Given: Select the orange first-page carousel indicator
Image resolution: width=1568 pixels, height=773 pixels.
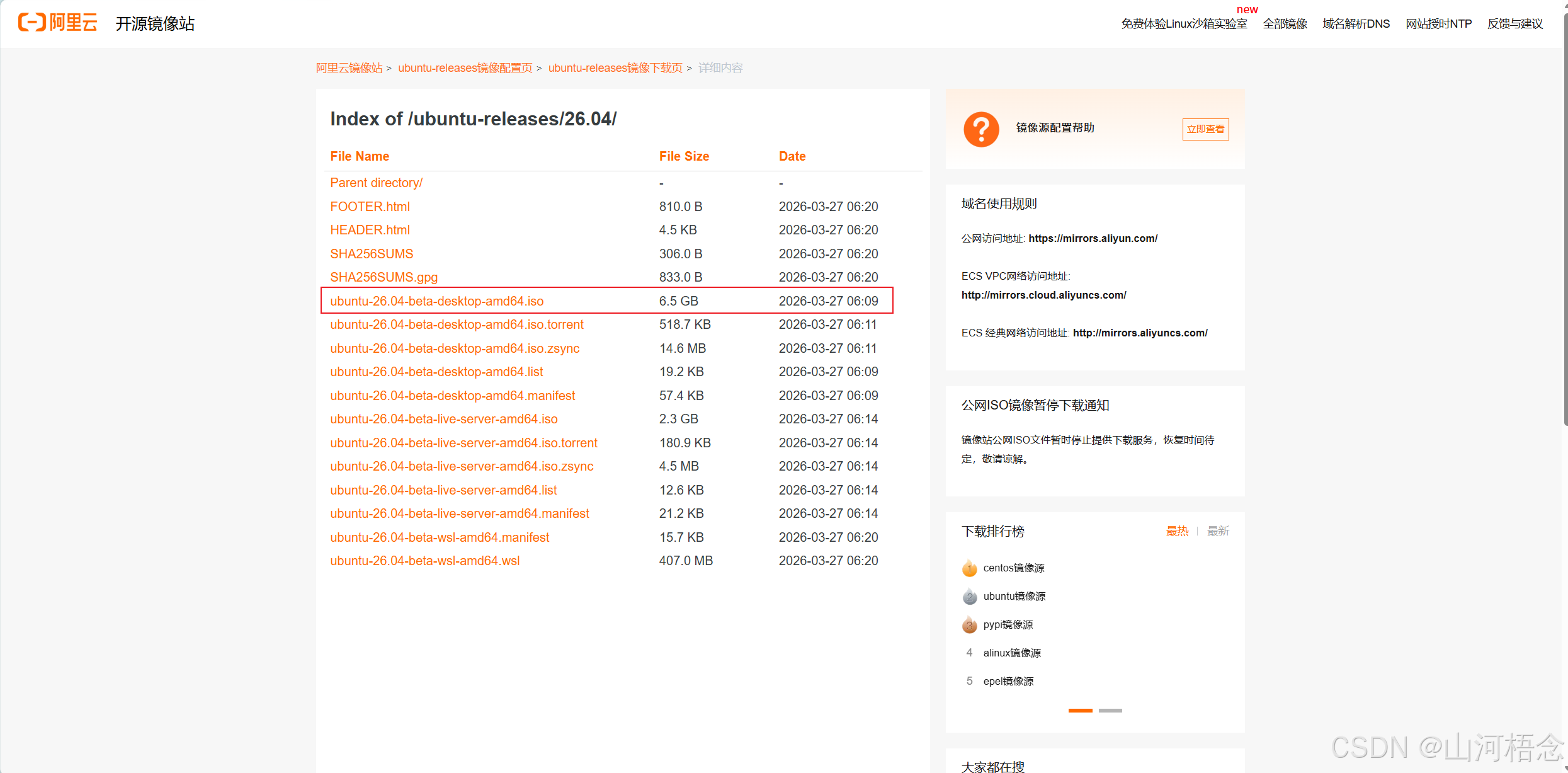Looking at the screenshot, I should coord(1080,711).
